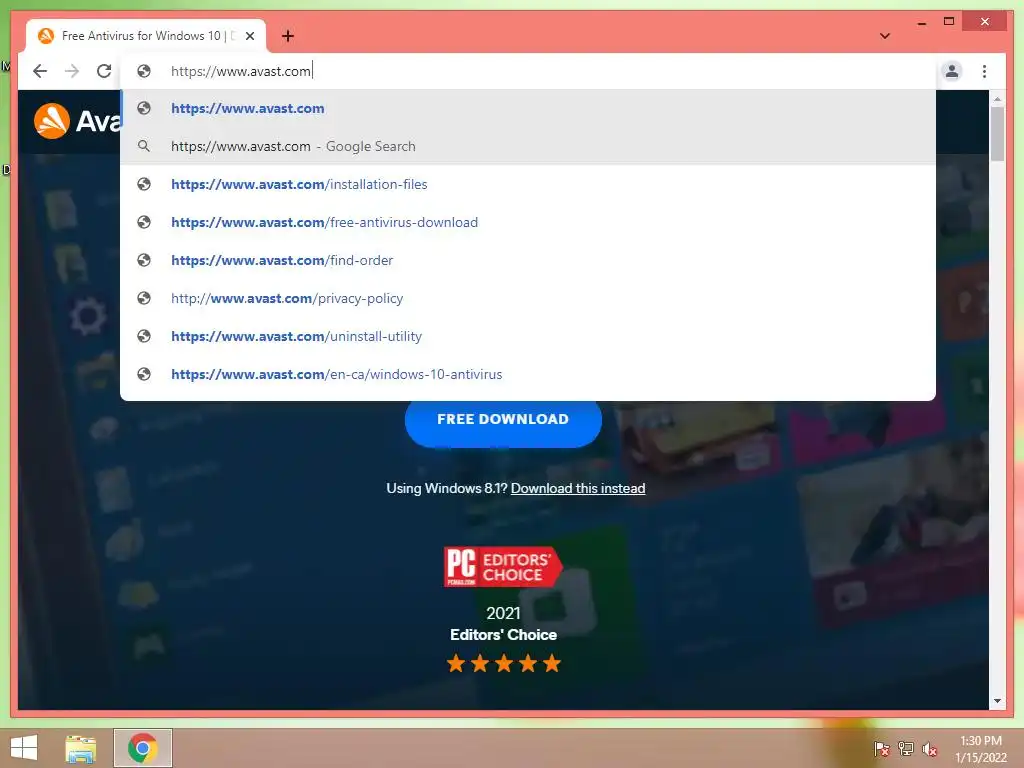Click the scrollbar down arrow

tap(997, 701)
